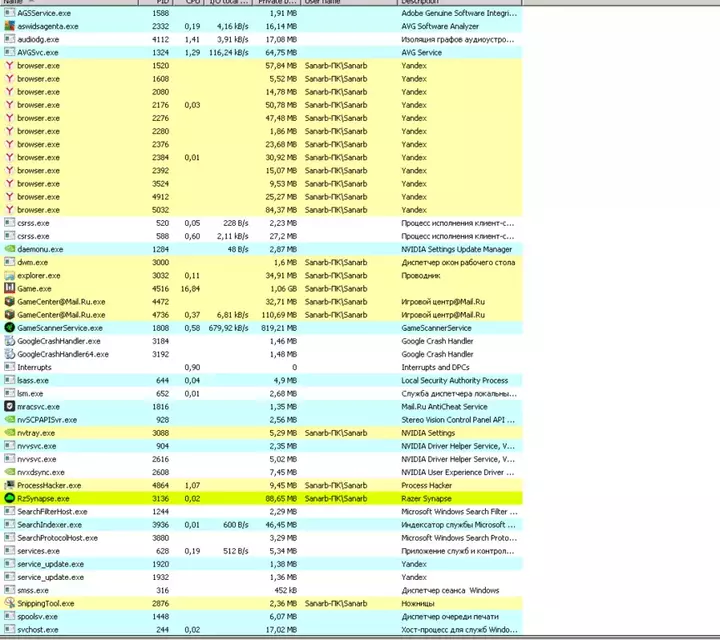Click NVIDIA Settings Update Manager description
The width and height of the screenshot is (720, 640).
[x=456, y=249]
